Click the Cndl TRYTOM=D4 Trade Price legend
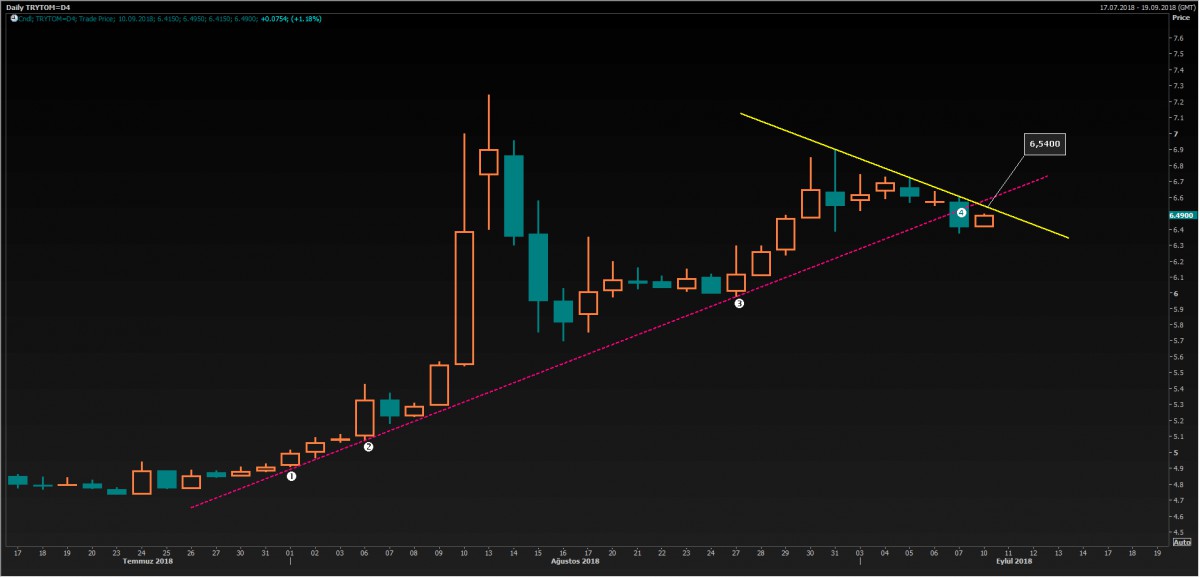This screenshot has height=578, width=1200. pos(100,18)
